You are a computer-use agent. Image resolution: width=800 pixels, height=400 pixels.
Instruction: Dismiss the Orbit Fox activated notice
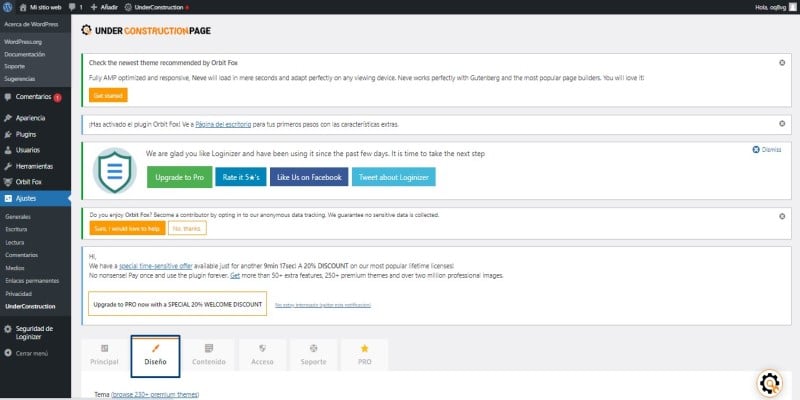tap(782, 123)
